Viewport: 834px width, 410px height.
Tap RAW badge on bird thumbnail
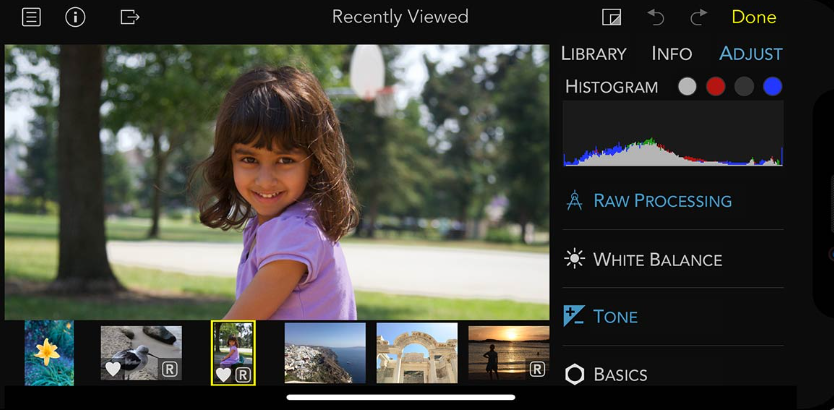coord(170,369)
